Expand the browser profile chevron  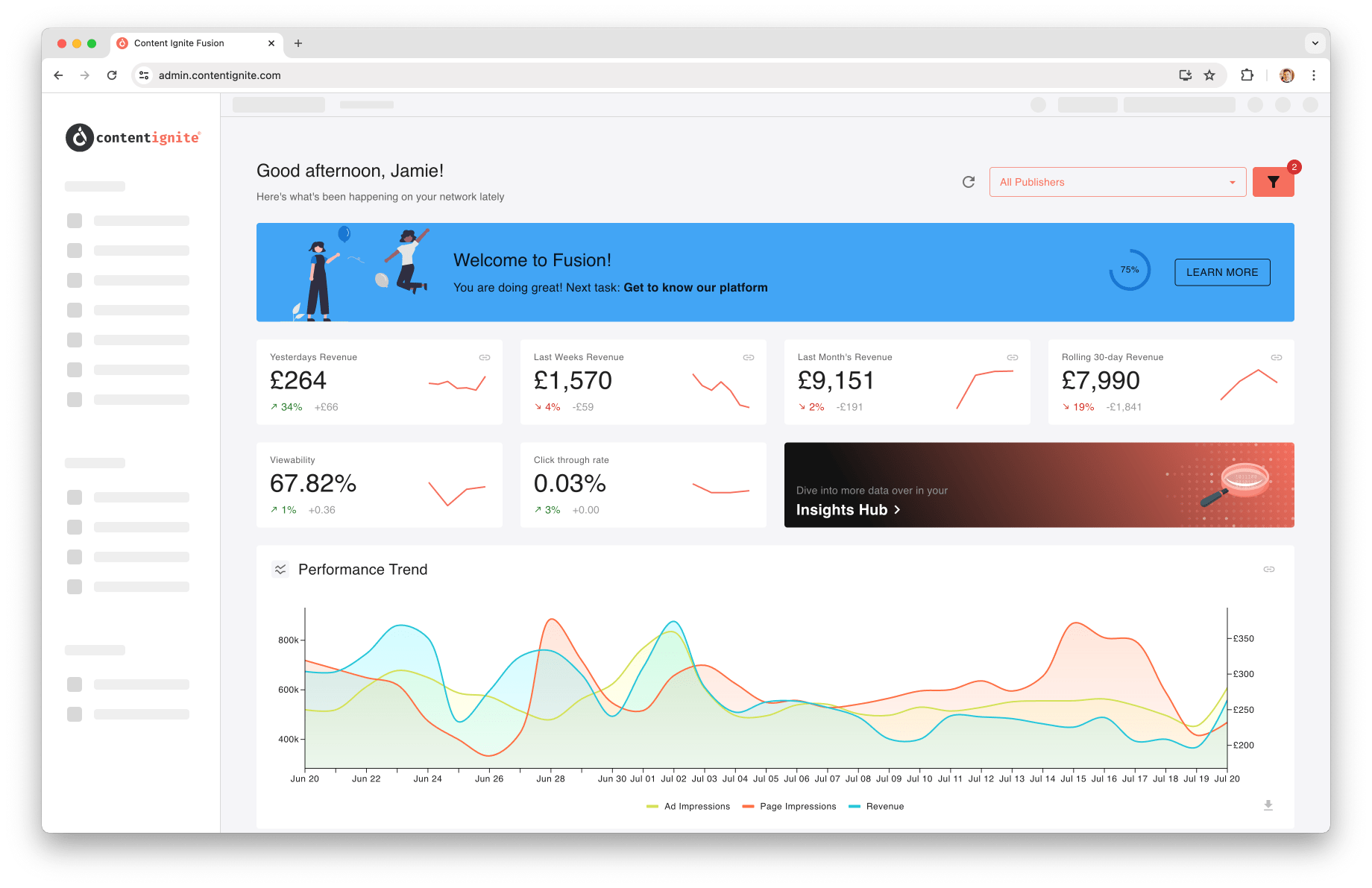pyautogui.click(x=1315, y=42)
